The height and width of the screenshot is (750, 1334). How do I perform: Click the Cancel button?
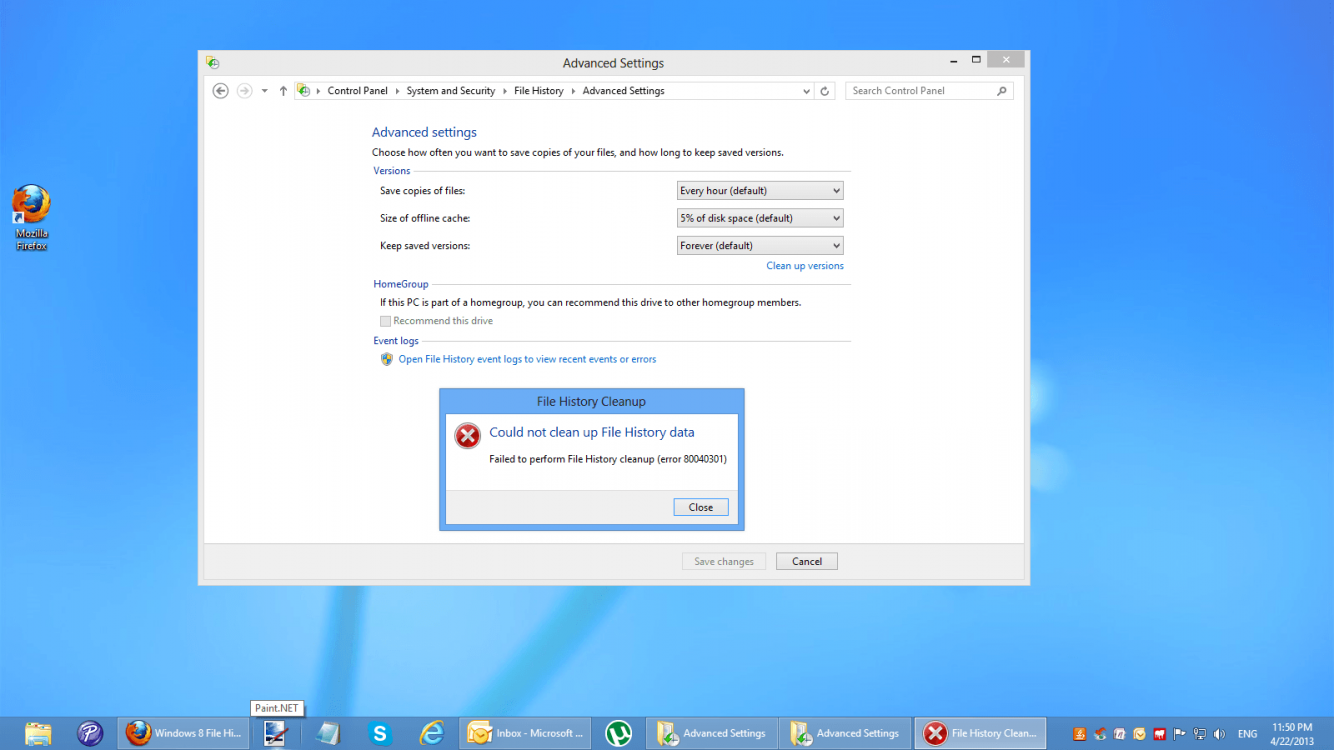[x=807, y=562]
